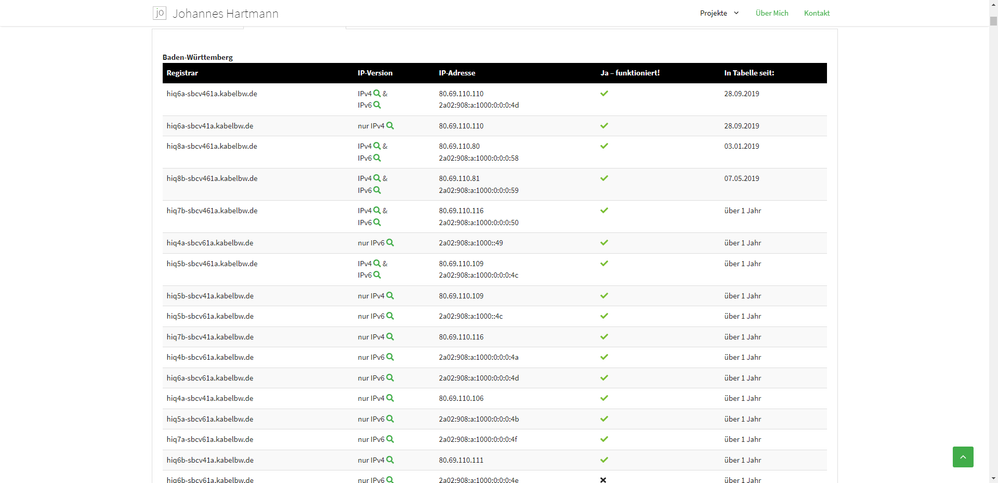Click IPv6 search icon in hiq8b-sbcv461a row
This screenshot has width=998, height=483.
tap(377, 190)
